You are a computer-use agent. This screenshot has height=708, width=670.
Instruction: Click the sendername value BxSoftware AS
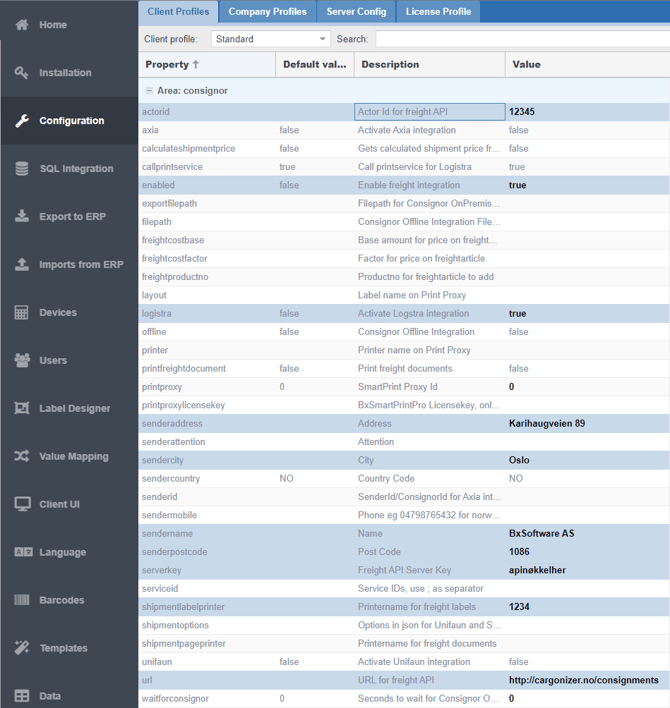542,533
